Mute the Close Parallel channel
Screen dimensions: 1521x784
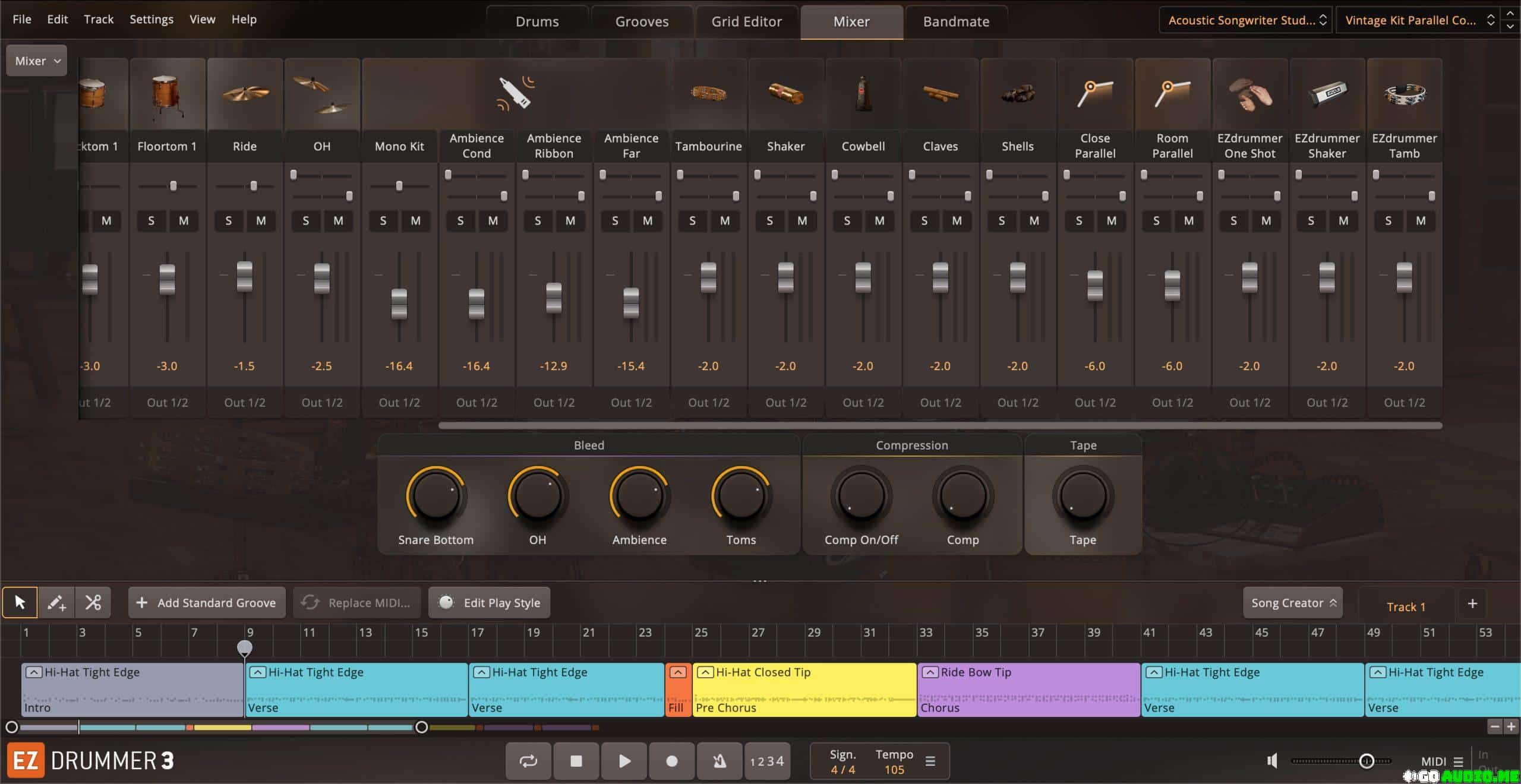coord(1111,221)
